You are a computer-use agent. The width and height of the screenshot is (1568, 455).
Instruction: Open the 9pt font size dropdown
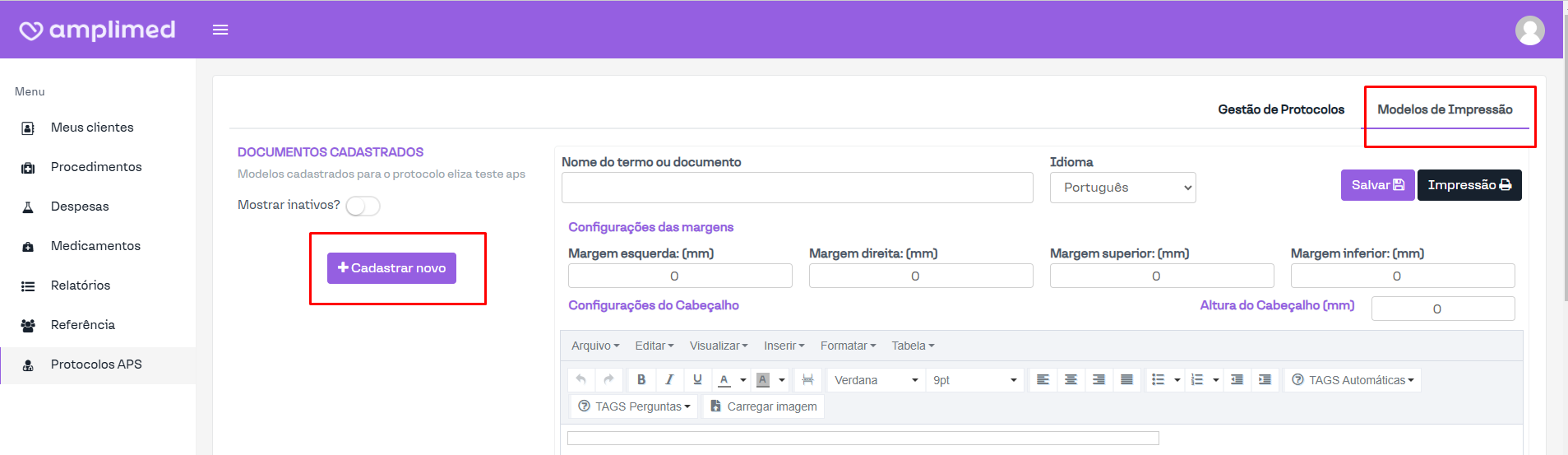(974, 380)
